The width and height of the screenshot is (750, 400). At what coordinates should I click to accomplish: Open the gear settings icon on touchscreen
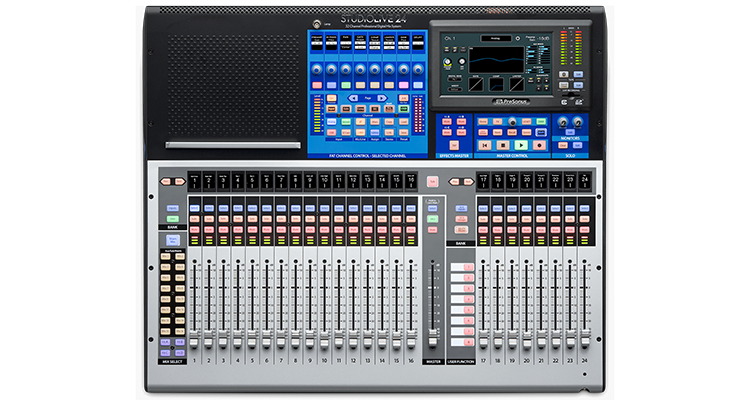pos(517,38)
